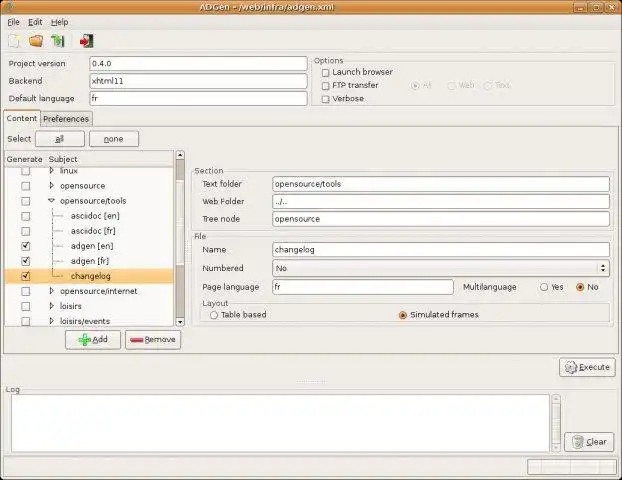Click the red minus icon on Remove button
The image size is (622, 480).
136,340
